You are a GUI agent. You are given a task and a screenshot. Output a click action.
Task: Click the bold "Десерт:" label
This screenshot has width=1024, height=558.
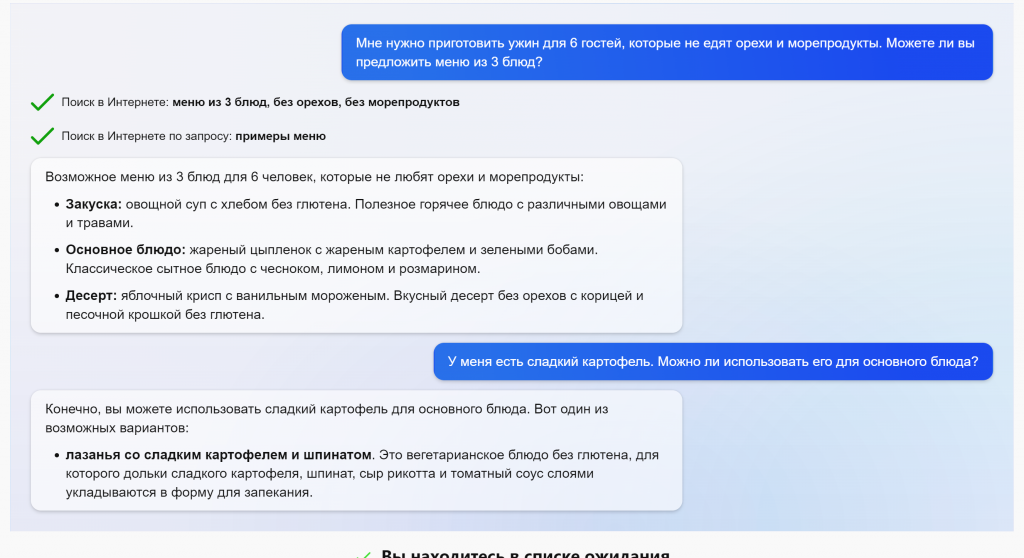[x=91, y=295]
